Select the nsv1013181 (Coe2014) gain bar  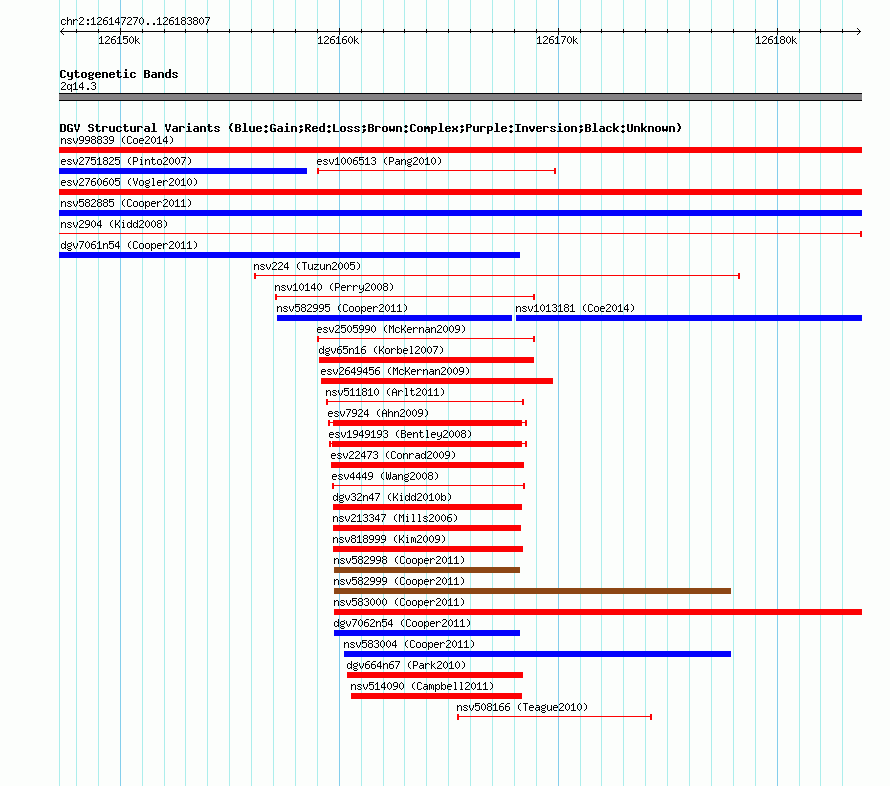(x=689, y=318)
